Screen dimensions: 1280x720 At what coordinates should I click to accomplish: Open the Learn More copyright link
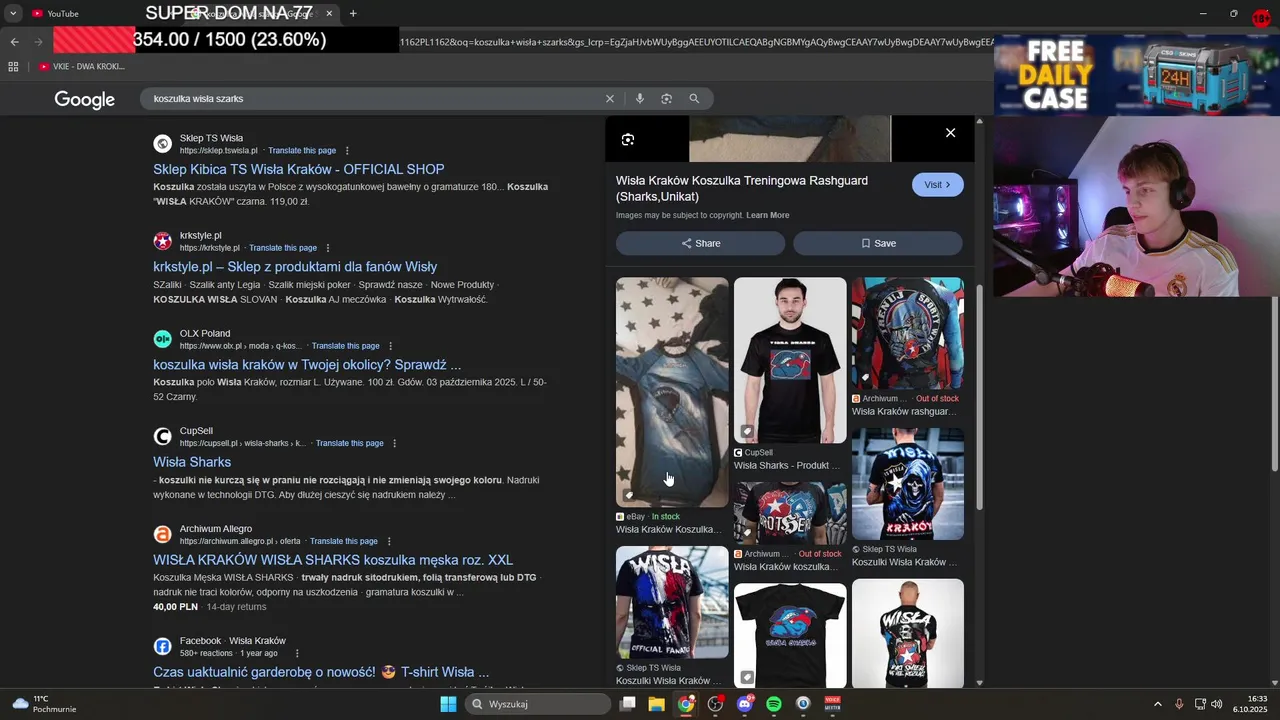(767, 215)
